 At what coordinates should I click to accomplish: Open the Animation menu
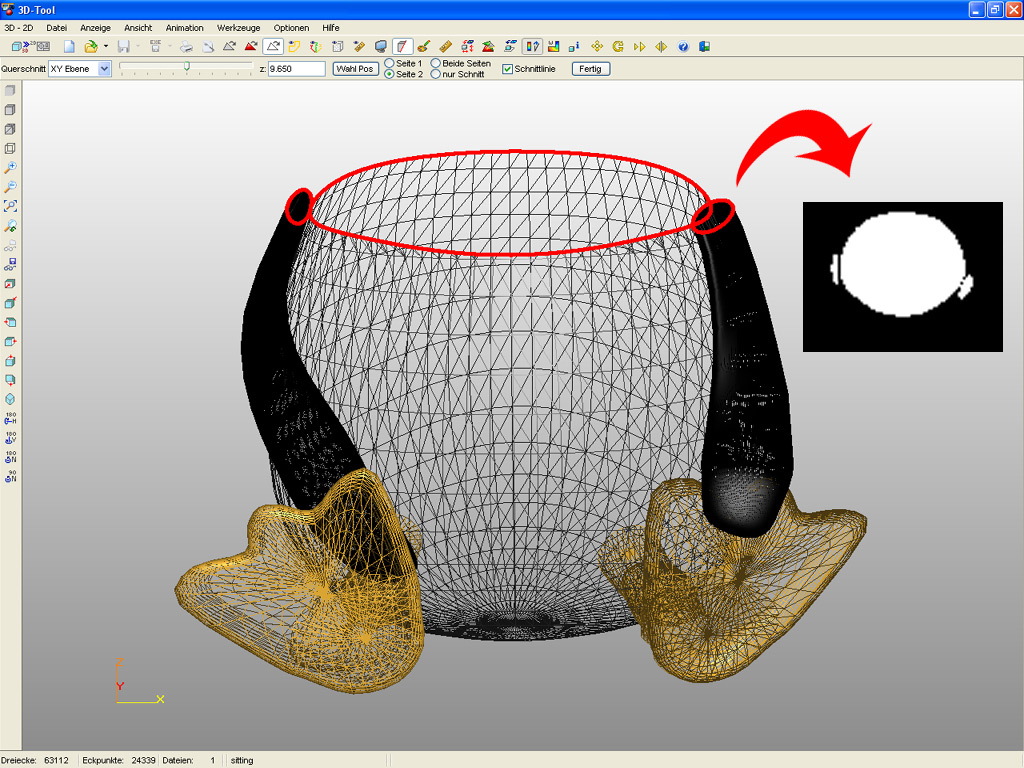(x=184, y=28)
